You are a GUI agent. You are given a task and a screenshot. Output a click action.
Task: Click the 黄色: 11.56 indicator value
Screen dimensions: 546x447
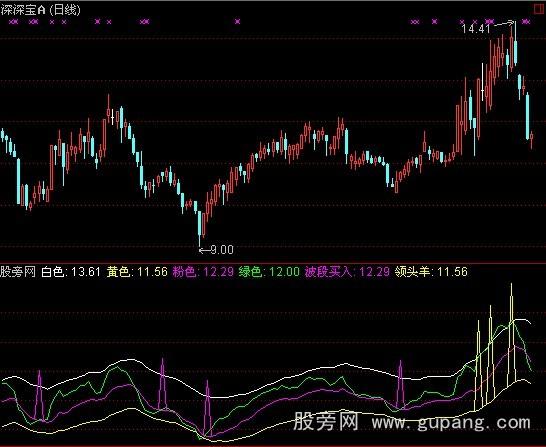point(137,272)
